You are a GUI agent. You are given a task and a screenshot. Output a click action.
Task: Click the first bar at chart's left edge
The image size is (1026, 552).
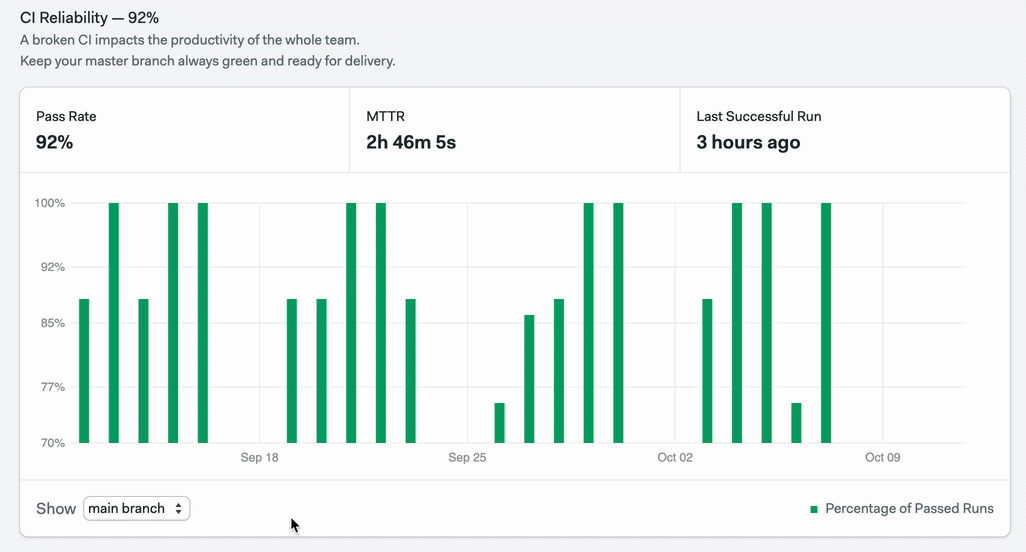[84, 371]
